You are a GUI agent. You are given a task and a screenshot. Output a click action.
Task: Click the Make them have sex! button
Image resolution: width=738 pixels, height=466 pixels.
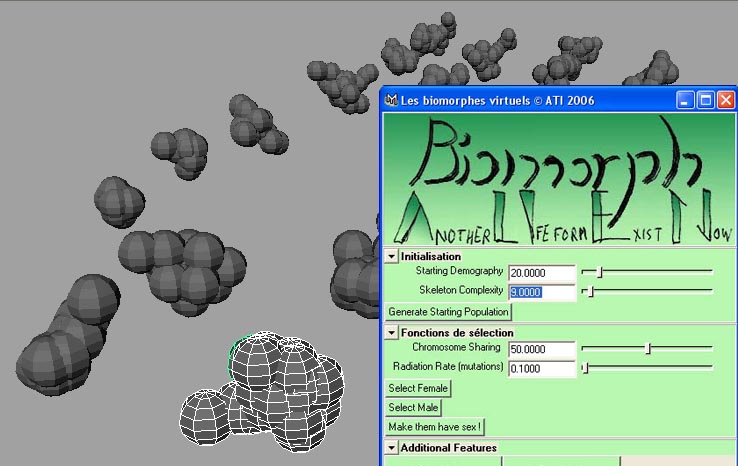(435, 427)
